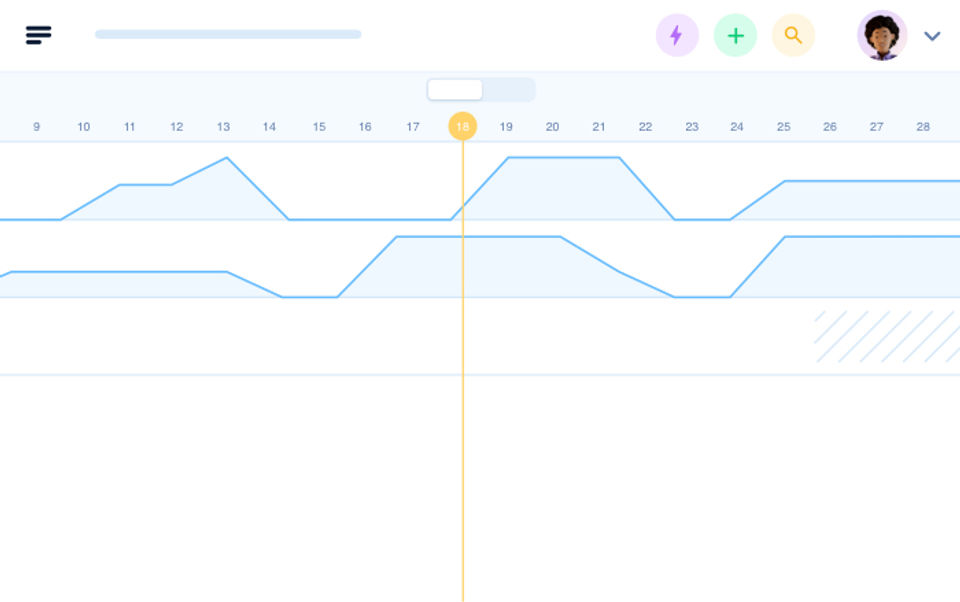960x602 pixels.
Task: Select the white left toggle segment
Action: point(455,90)
